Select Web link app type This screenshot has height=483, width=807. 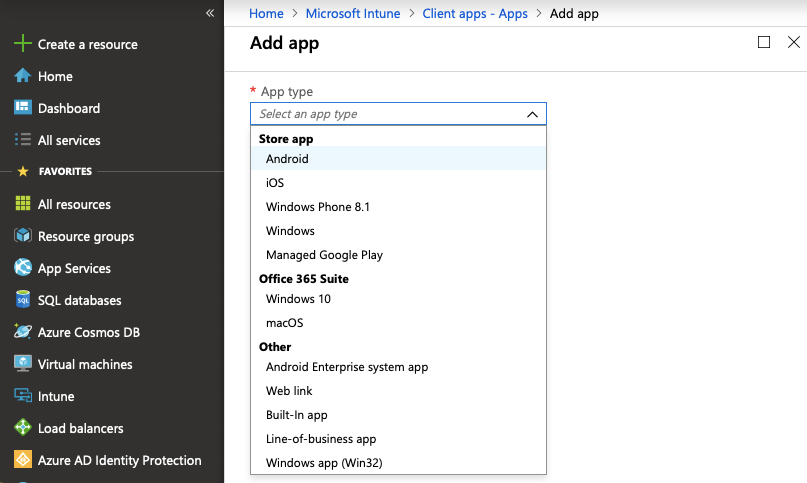tap(398, 391)
